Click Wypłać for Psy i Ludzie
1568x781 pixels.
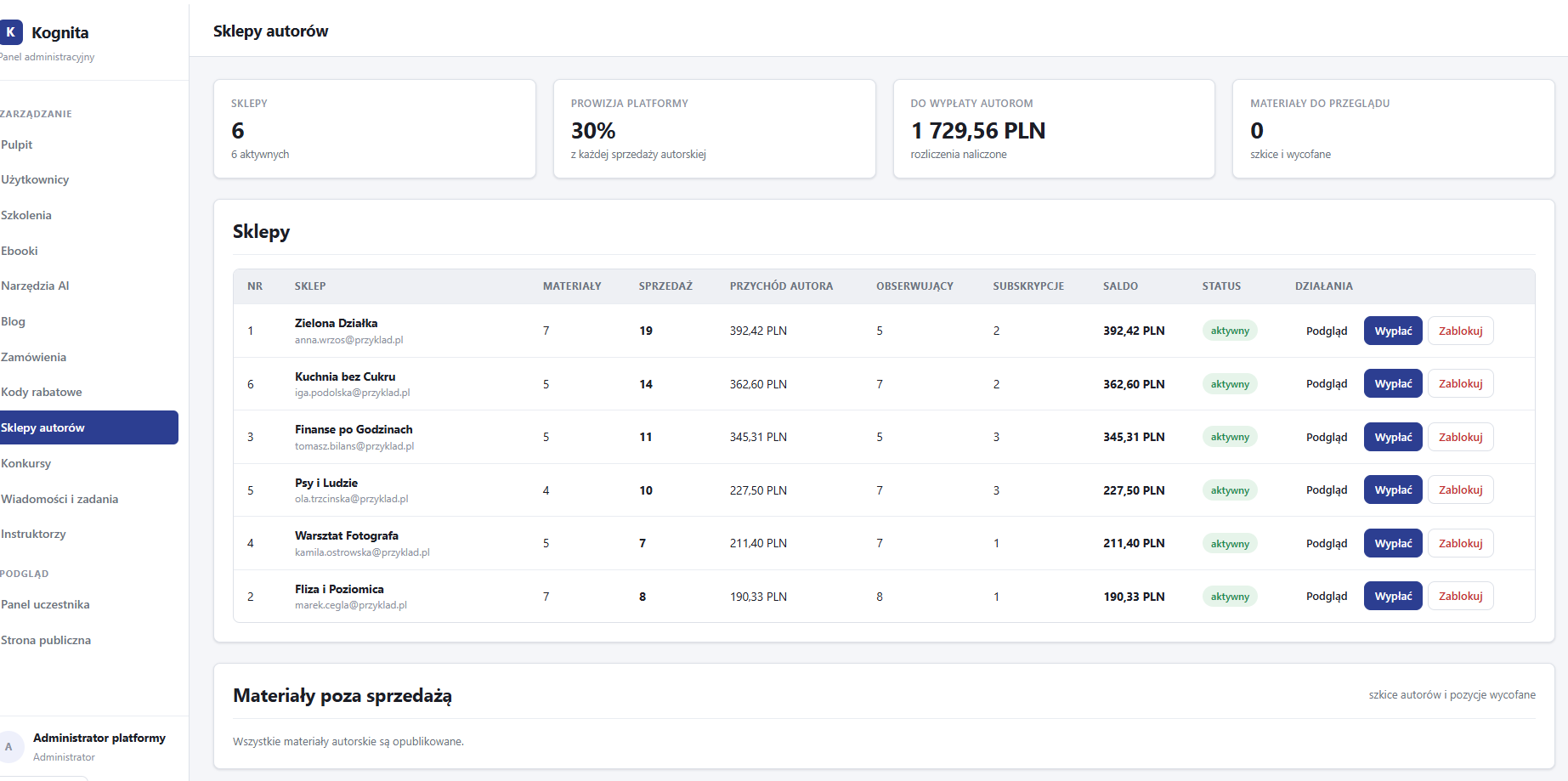[x=1393, y=490]
